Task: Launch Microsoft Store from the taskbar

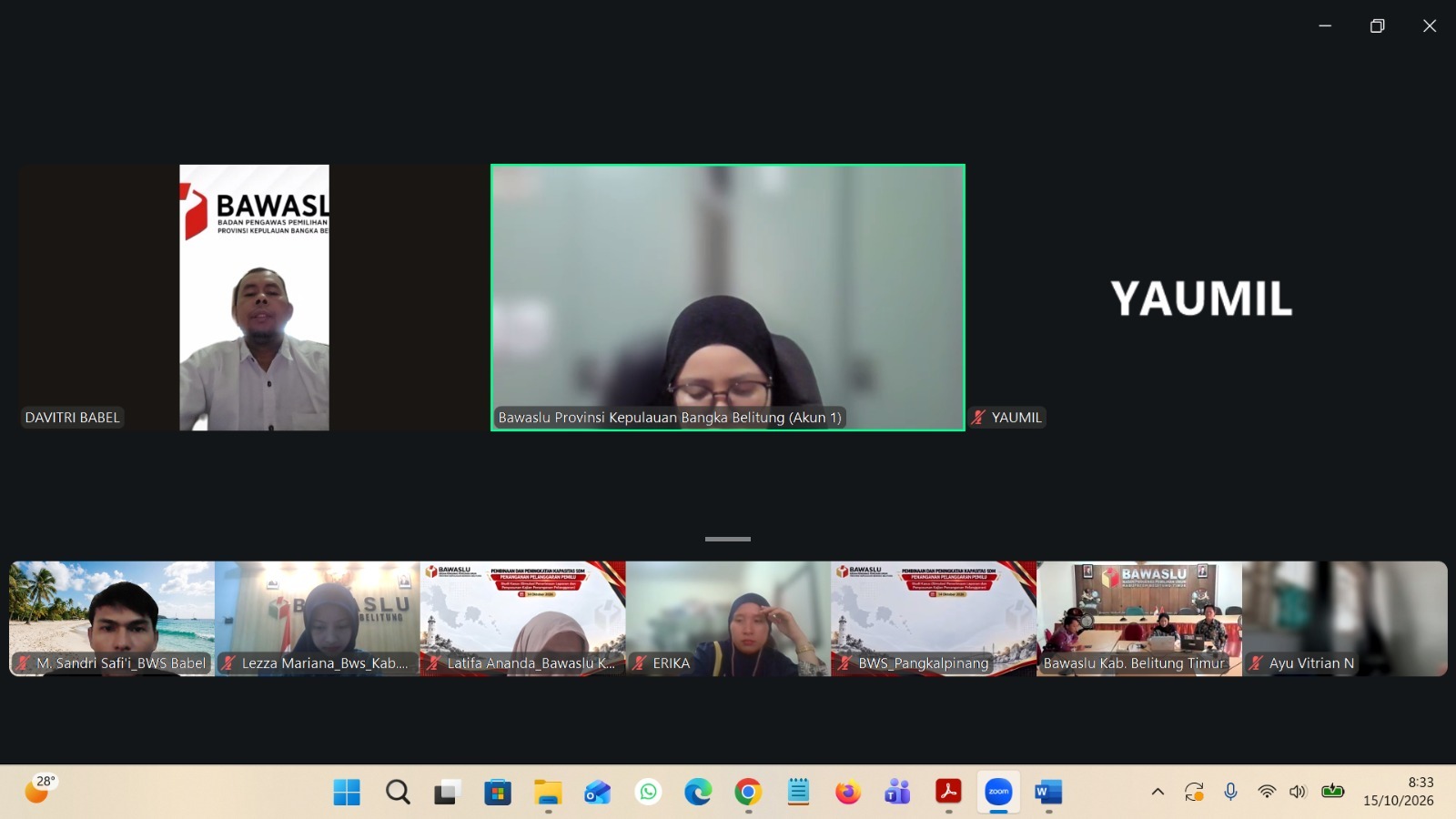Action: (x=498, y=793)
